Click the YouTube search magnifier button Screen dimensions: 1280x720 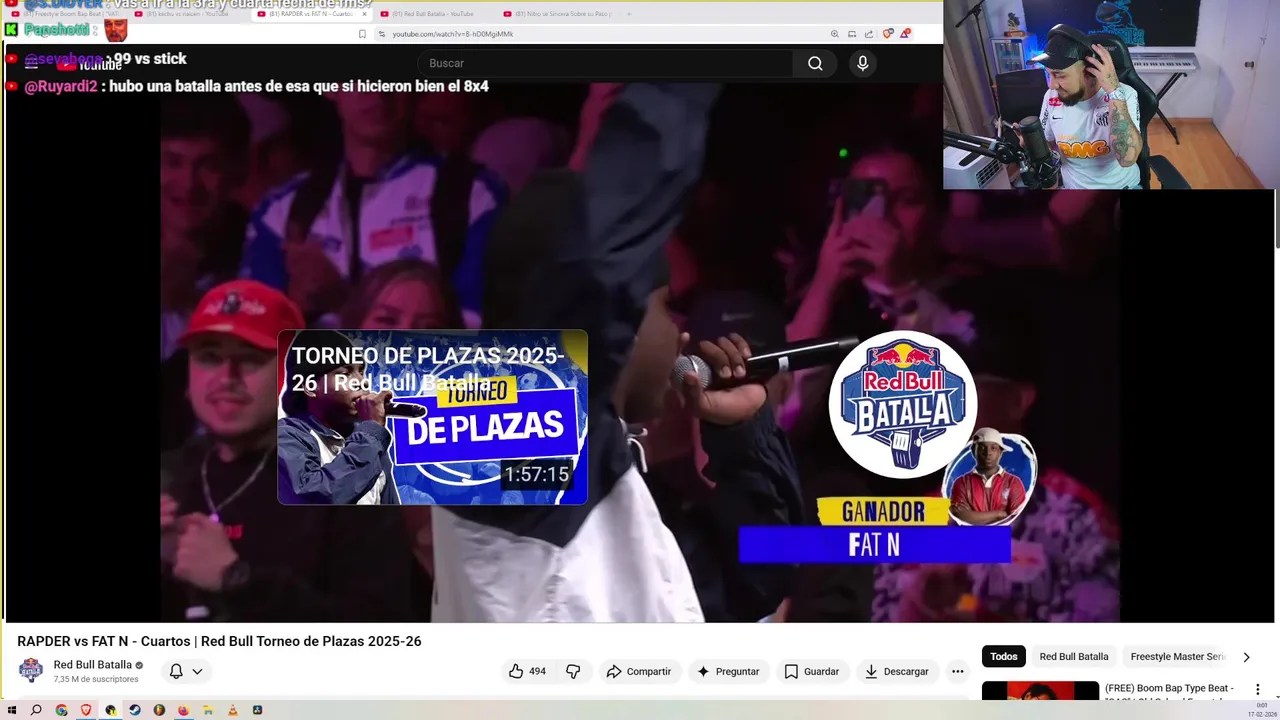point(815,63)
